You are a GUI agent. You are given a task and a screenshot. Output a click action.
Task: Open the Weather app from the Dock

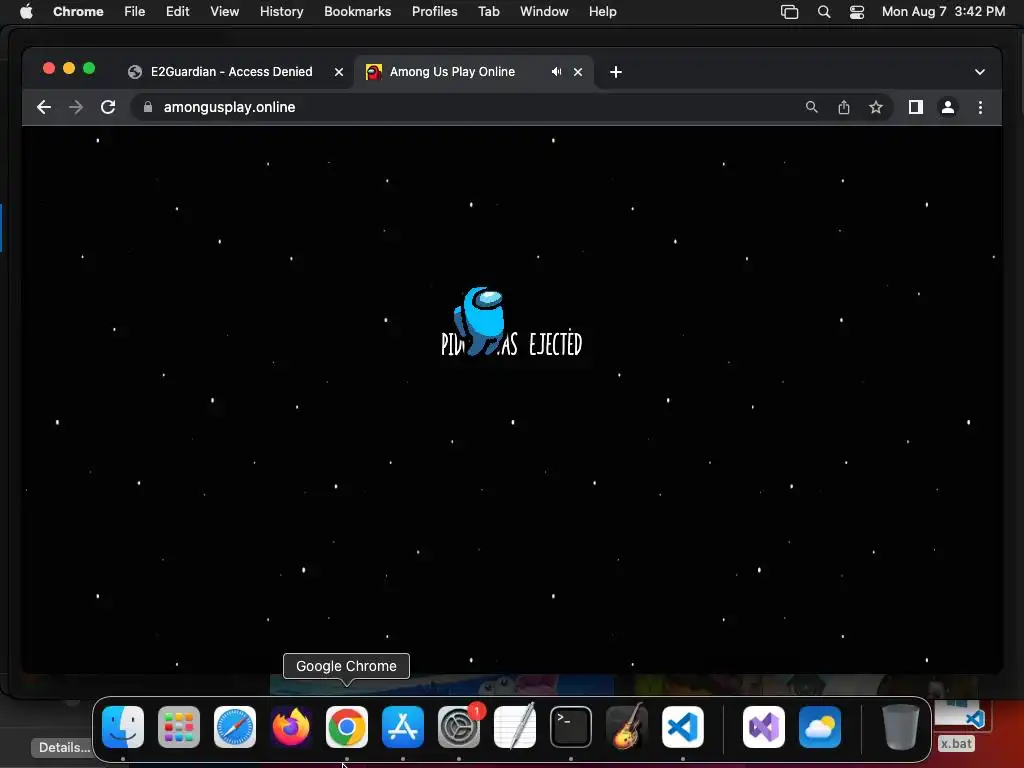pyautogui.click(x=820, y=726)
